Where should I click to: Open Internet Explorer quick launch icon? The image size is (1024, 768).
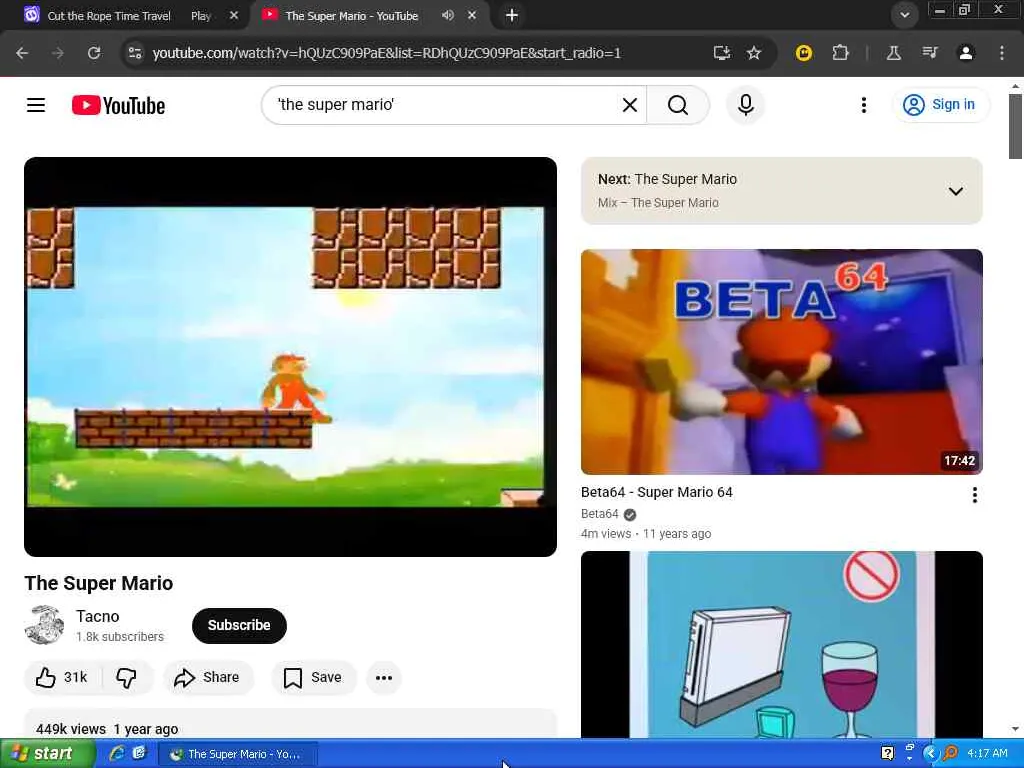117,753
